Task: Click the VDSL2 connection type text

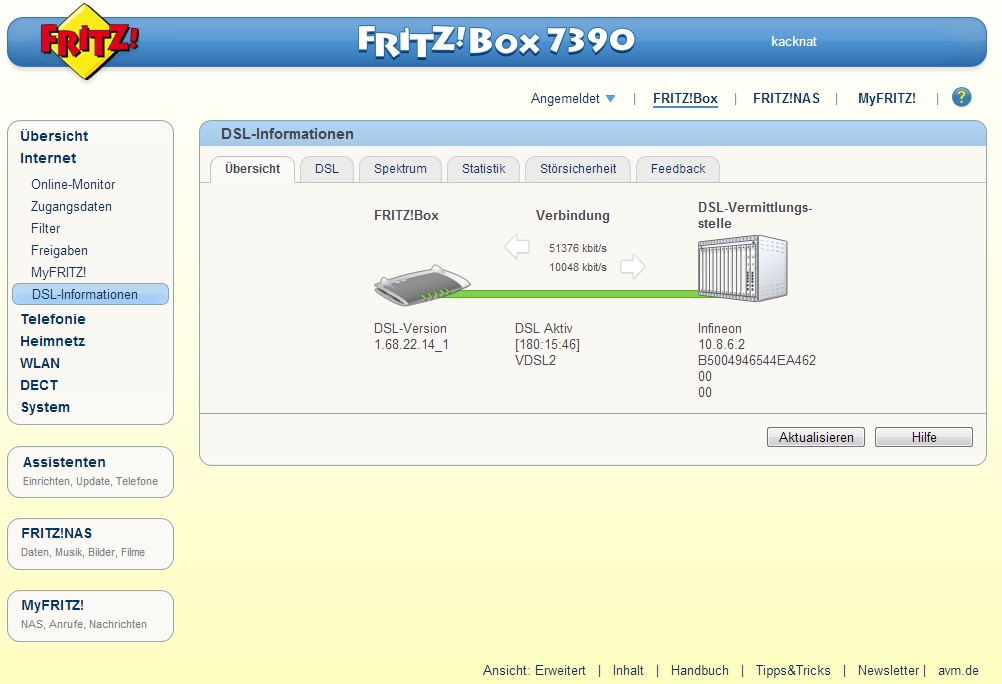Action: coord(536,361)
